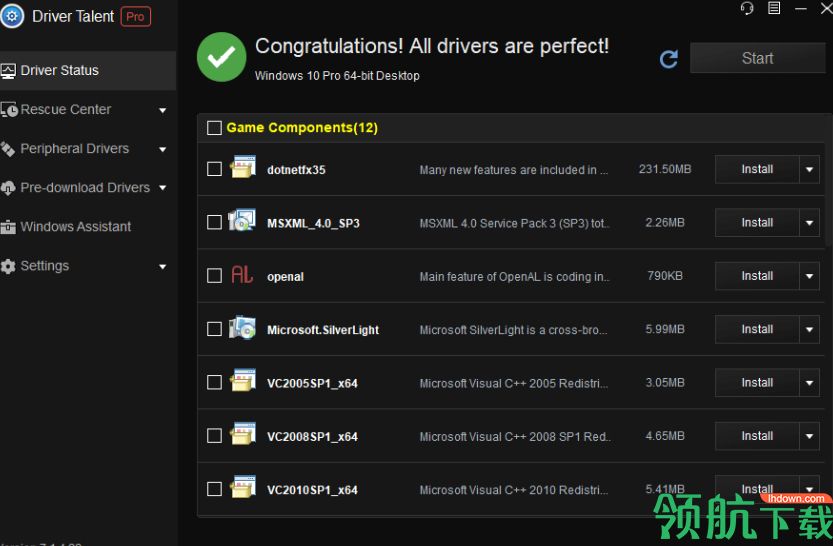Enable the VC2005SP1_x64 checkbox
The height and width of the screenshot is (546, 833).
(214, 382)
